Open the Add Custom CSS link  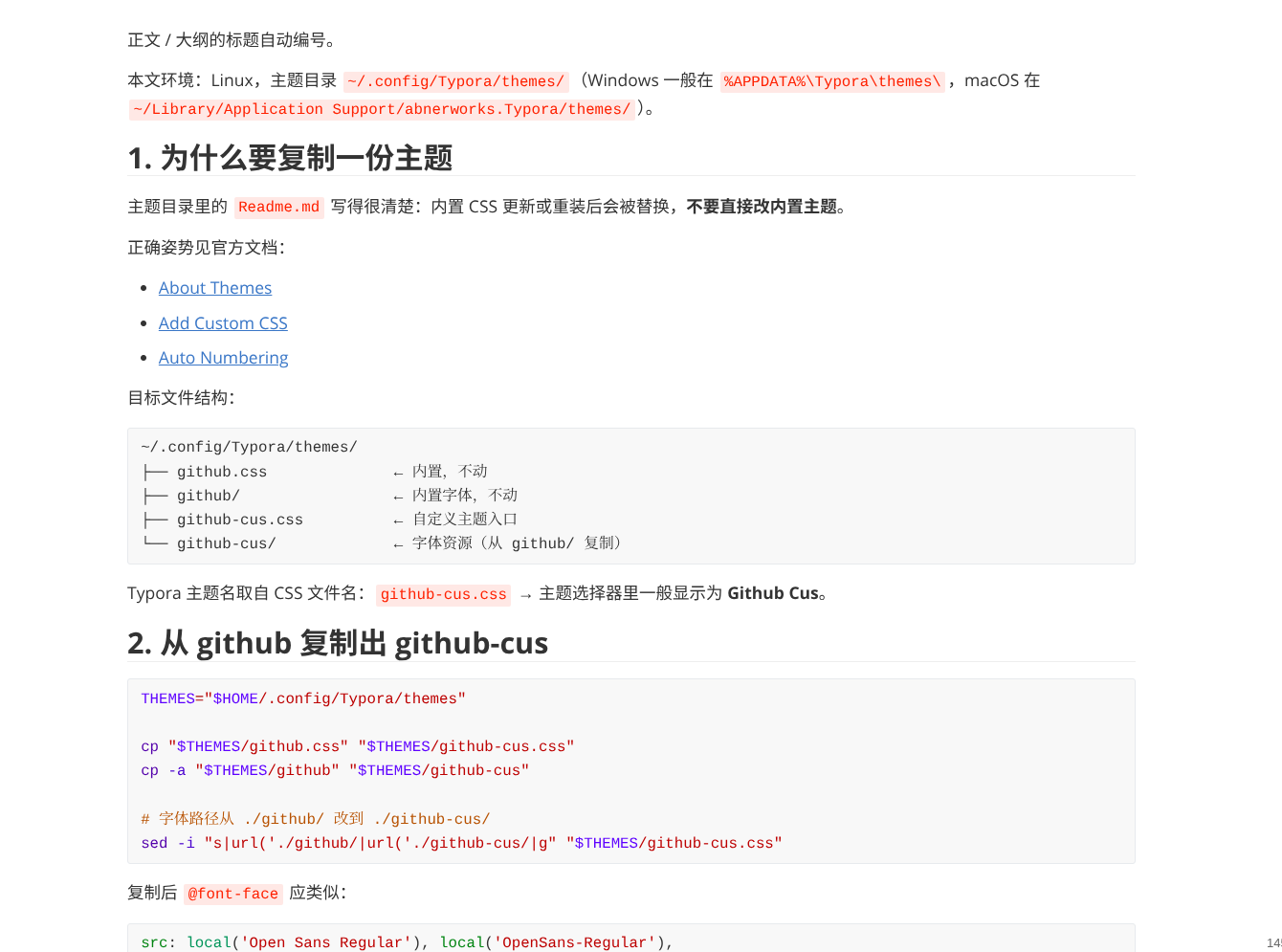pos(223,323)
